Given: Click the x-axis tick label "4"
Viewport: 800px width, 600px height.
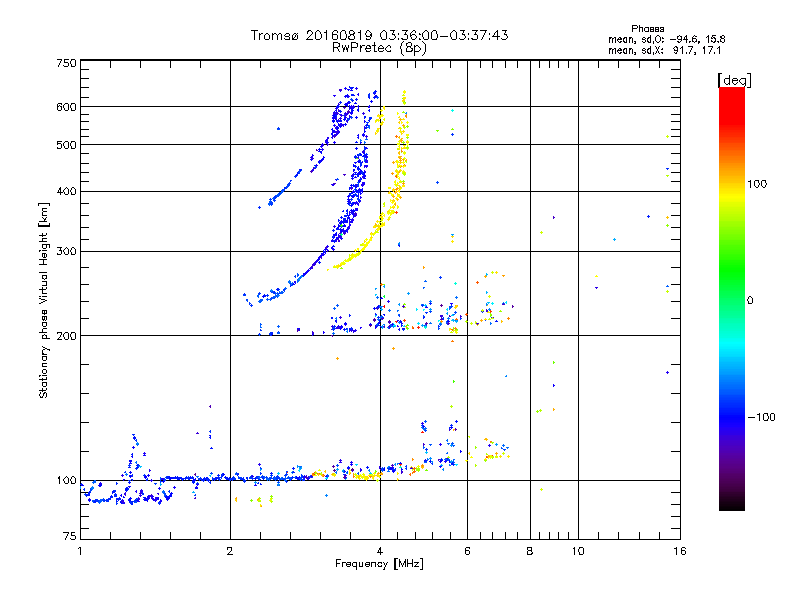Looking at the screenshot, I should 380,551.
